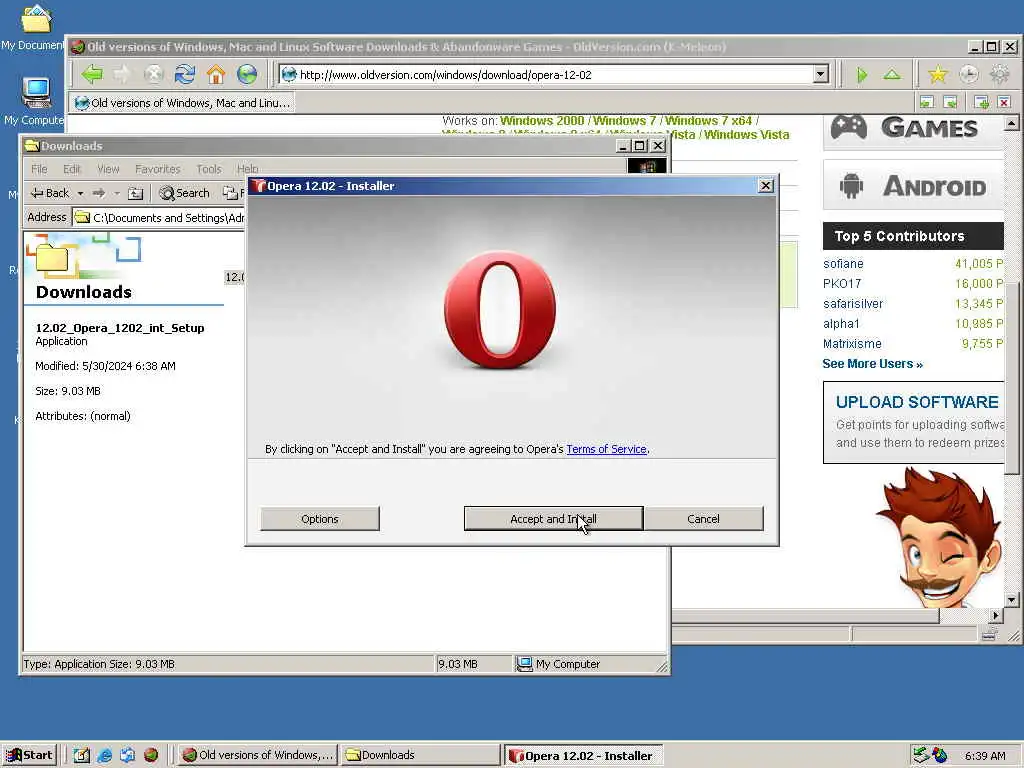Click See More Users link
This screenshot has height=768, width=1024.
pos(872,364)
